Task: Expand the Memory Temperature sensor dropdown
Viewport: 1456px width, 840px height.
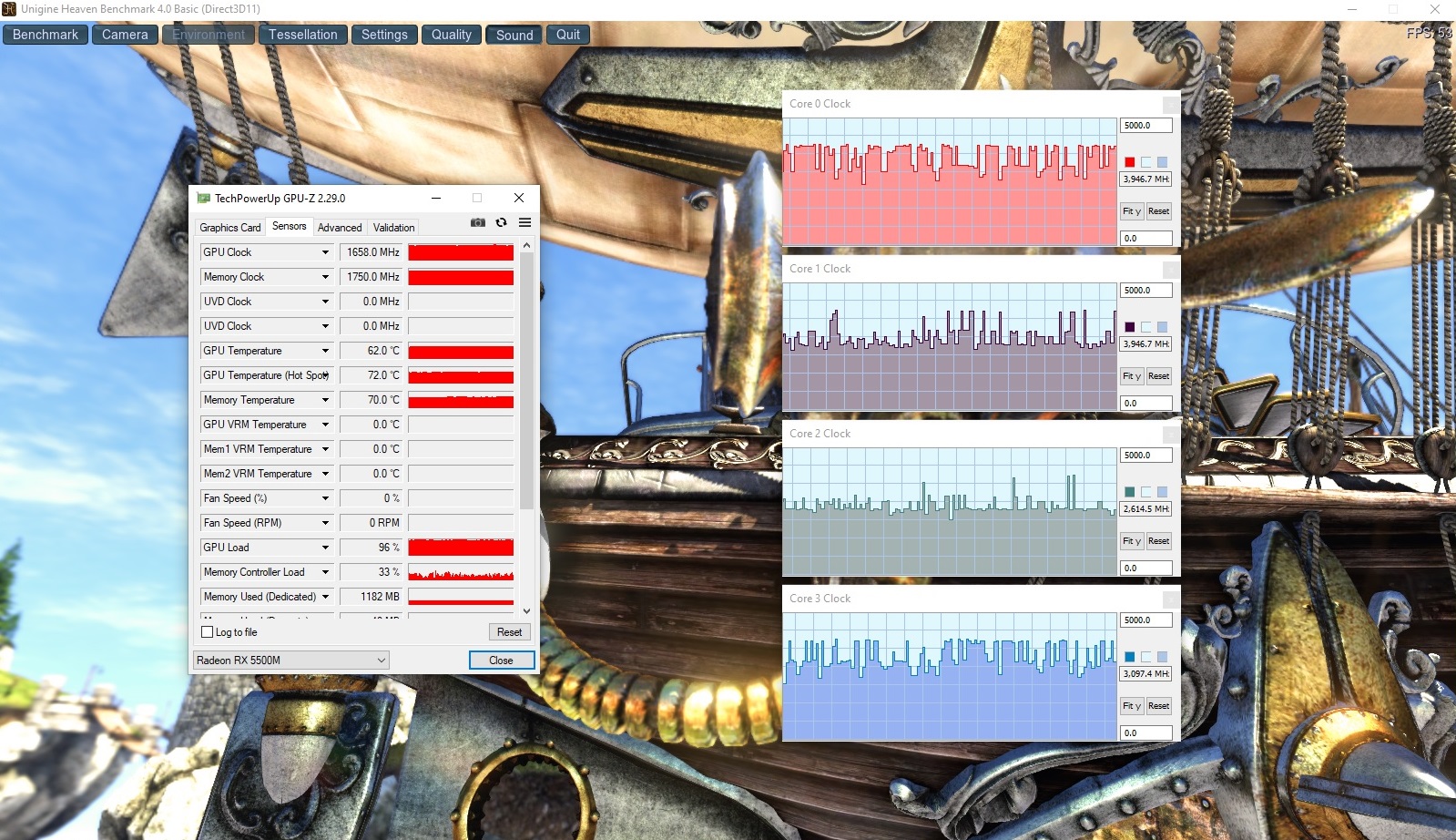Action: point(325,400)
